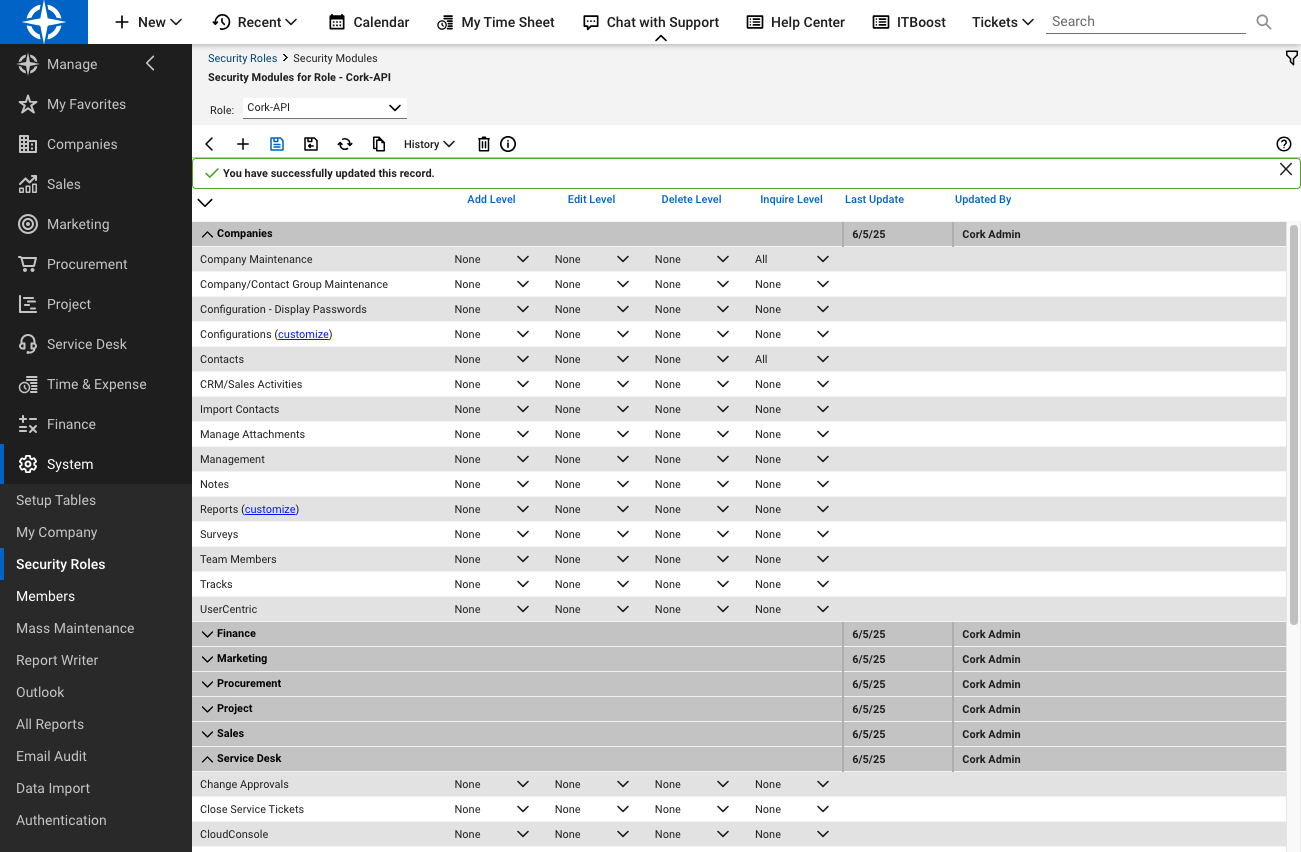
Task: Open Contacts Add Level dropdown
Action: 491,359
